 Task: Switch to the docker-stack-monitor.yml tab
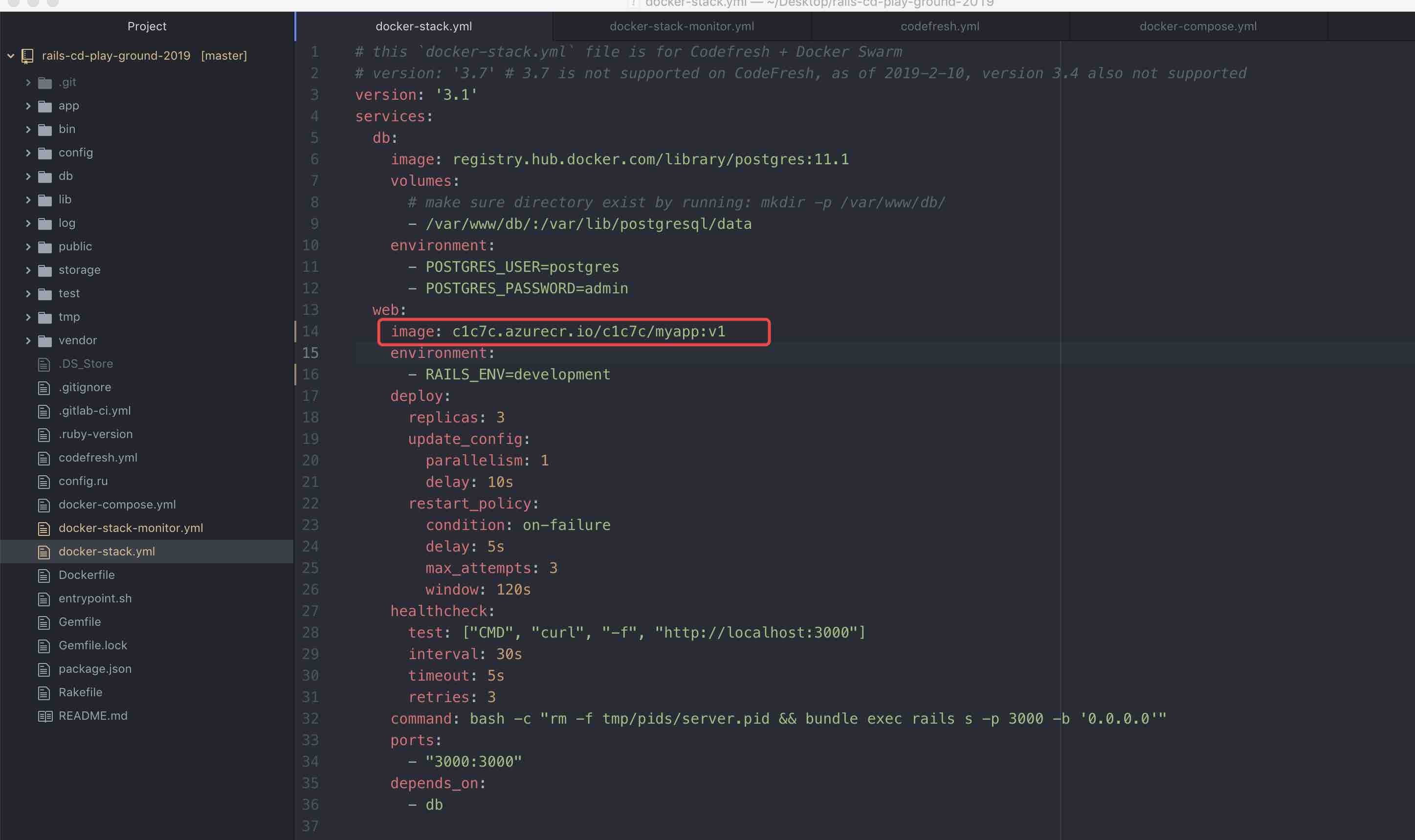(x=681, y=26)
